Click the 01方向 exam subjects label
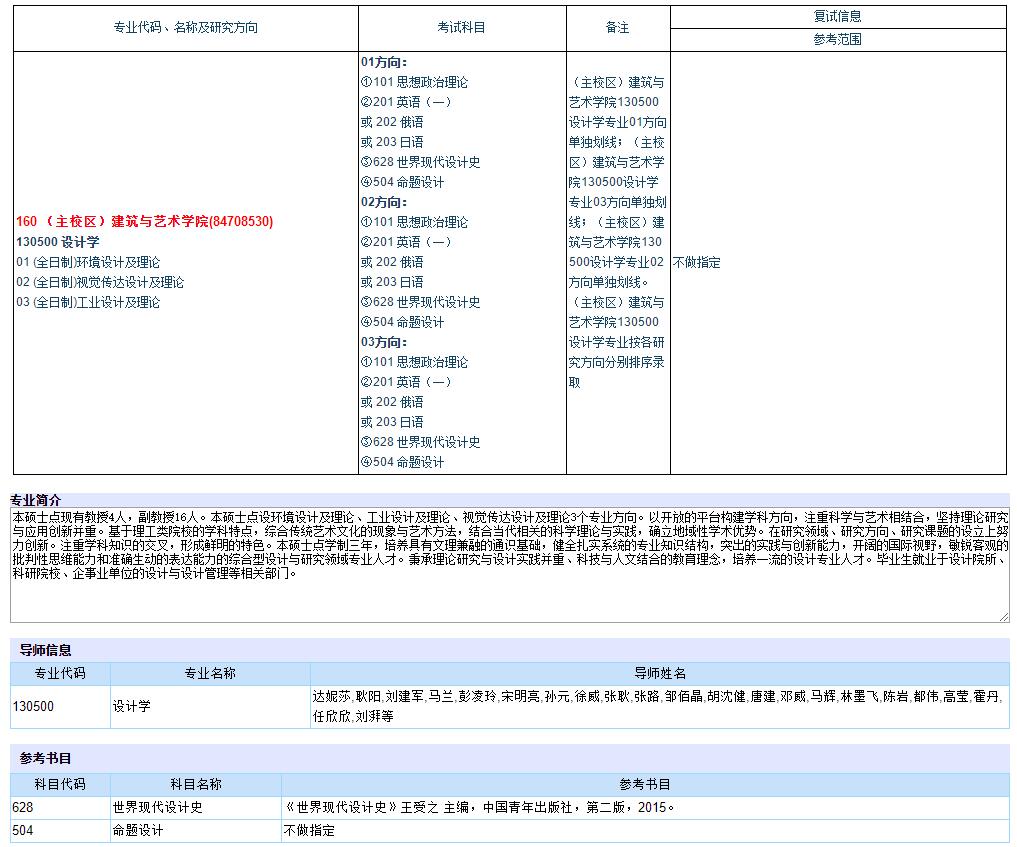Viewport: 1017px width, 847px height. pos(384,62)
